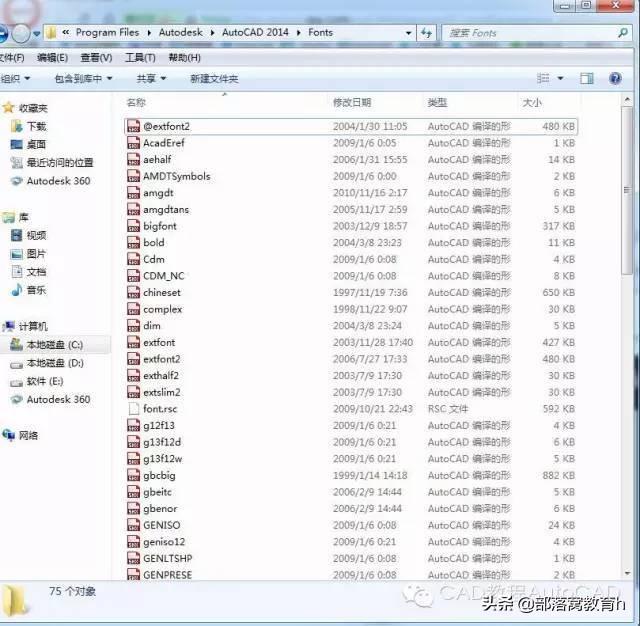The height and width of the screenshot is (626, 640).
Task: Select the CDM_NC file name
Action: point(164,276)
